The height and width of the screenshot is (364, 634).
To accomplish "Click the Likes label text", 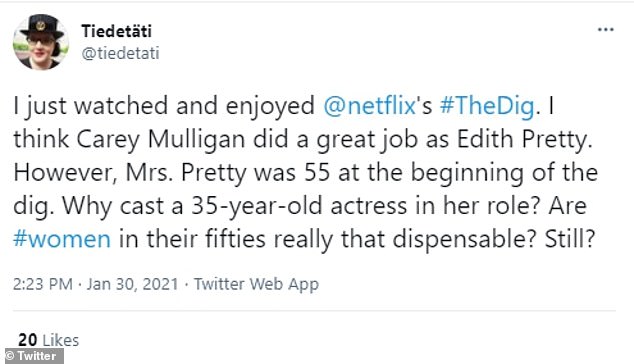I will (61, 340).
